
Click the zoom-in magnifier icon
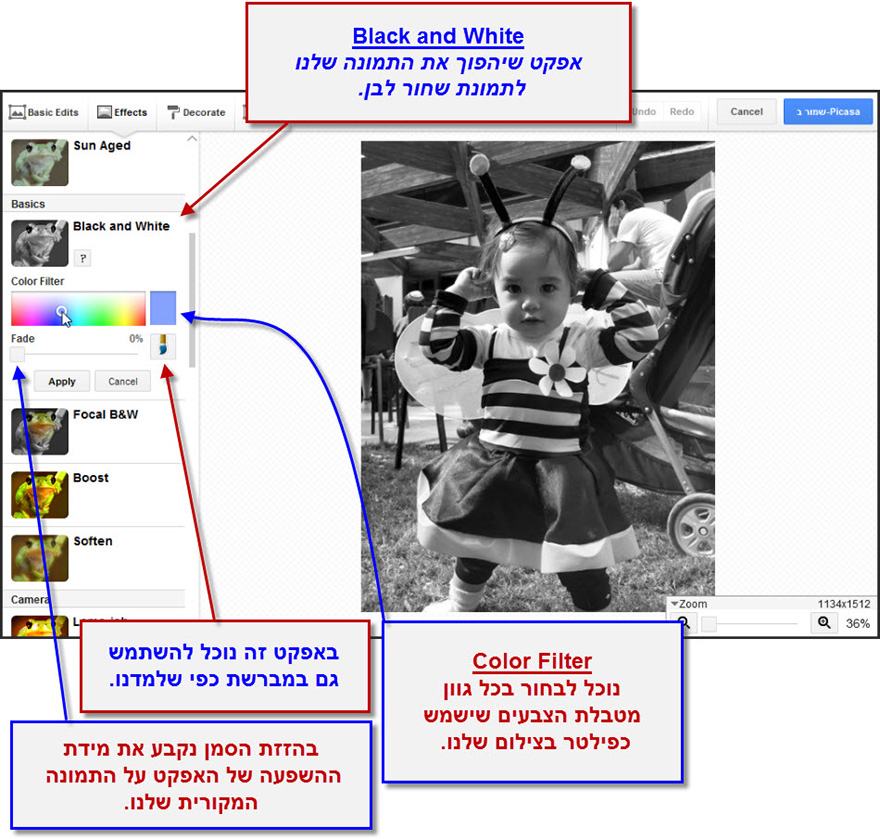(x=825, y=623)
